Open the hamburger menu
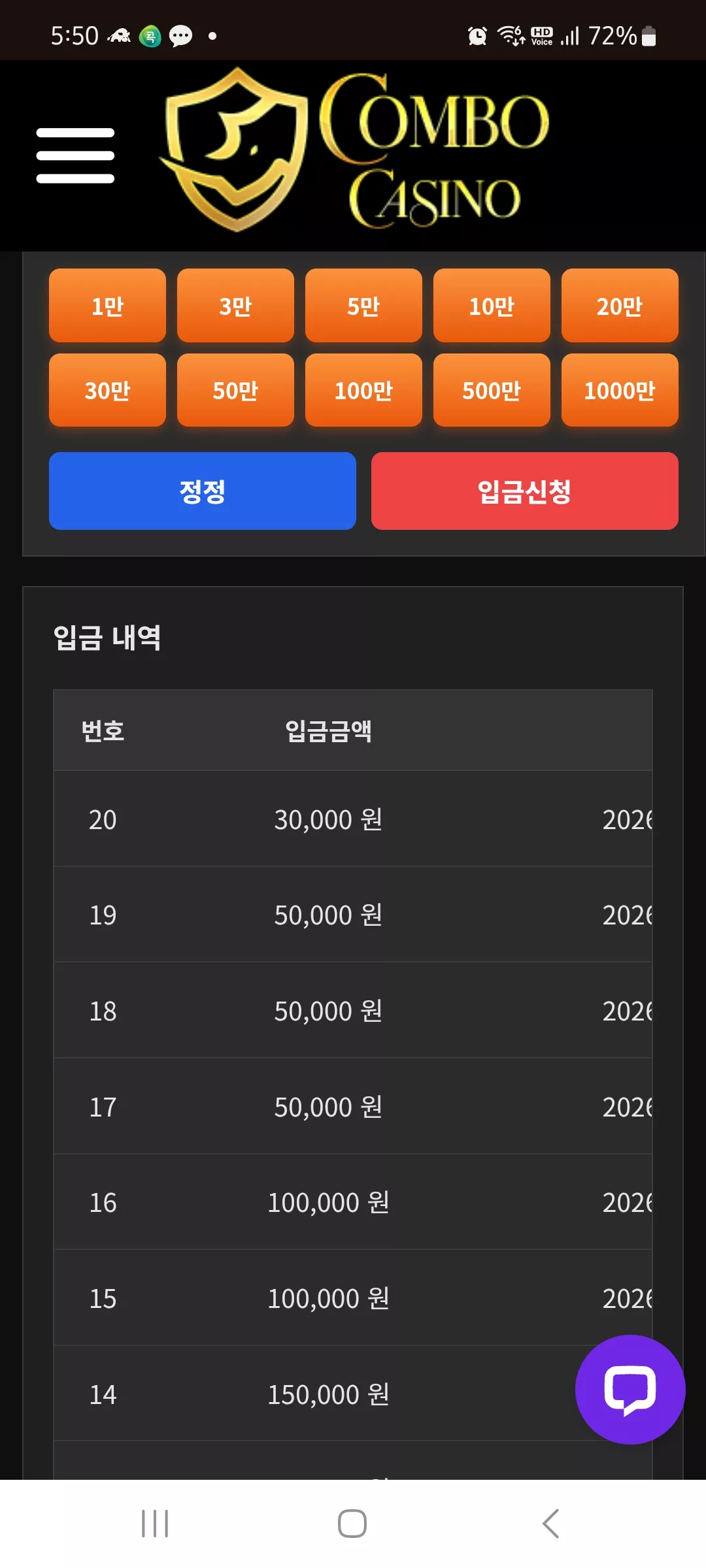 coord(75,155)
